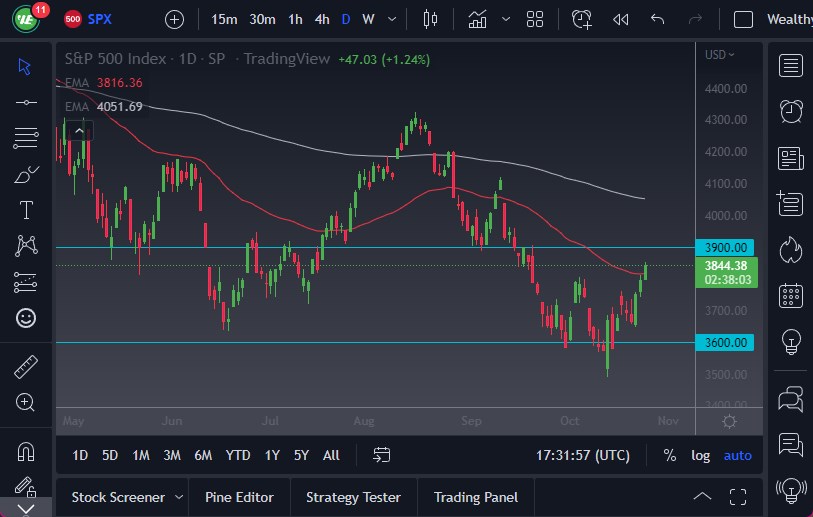813x517 pixels.
Task: Open the Strategy Tester tab
Action: point(353,497)
